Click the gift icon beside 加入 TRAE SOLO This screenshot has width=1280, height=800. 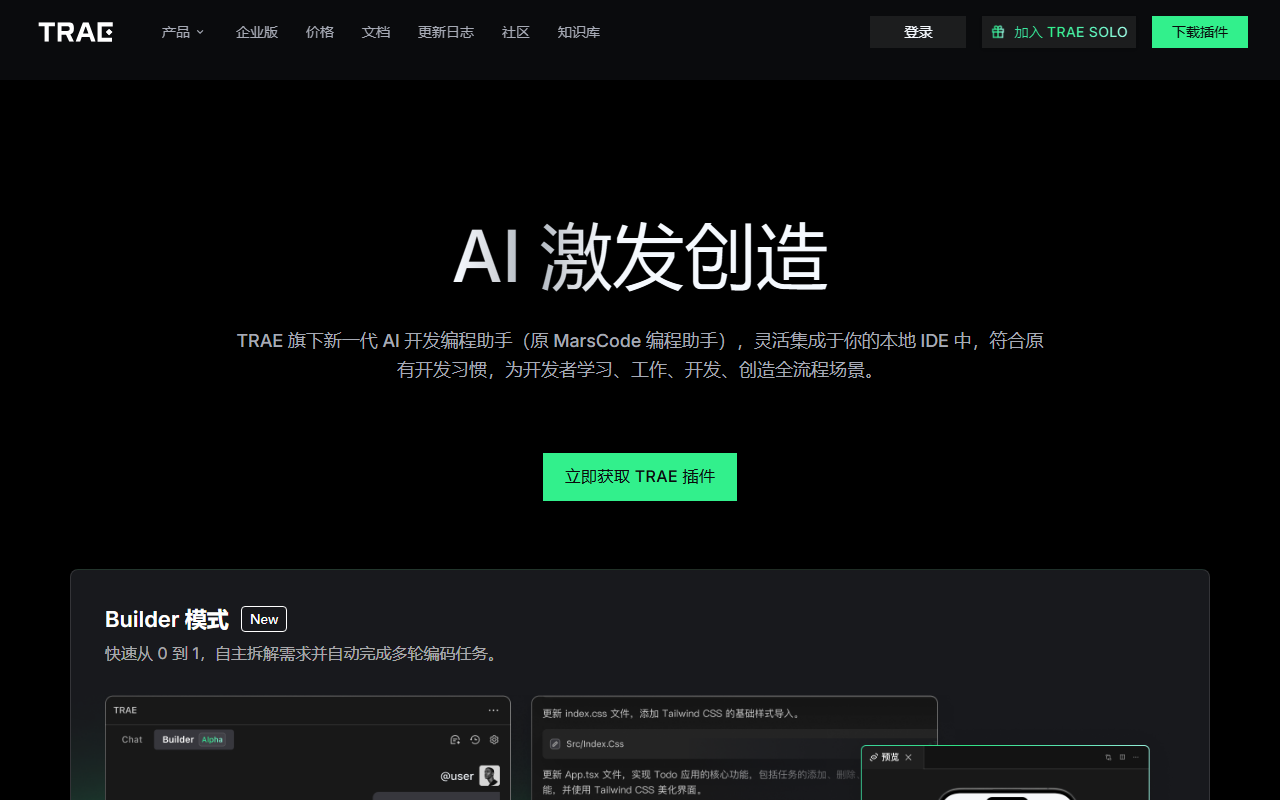click(998, 32)
